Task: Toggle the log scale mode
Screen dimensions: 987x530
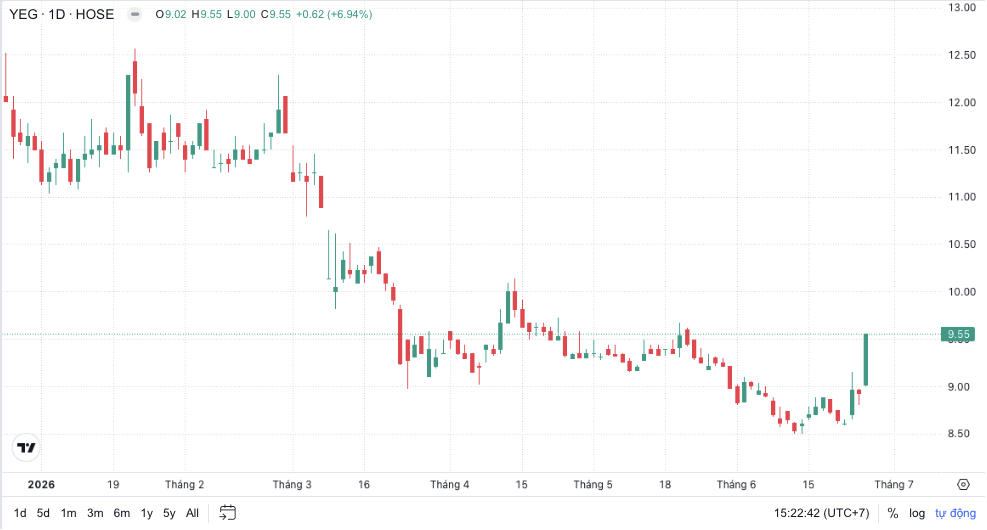Action: tap(917, 513)
